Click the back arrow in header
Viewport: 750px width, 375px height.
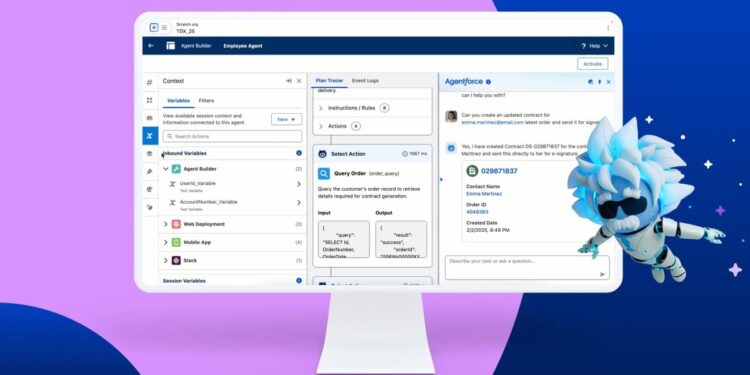click(151, 46)
